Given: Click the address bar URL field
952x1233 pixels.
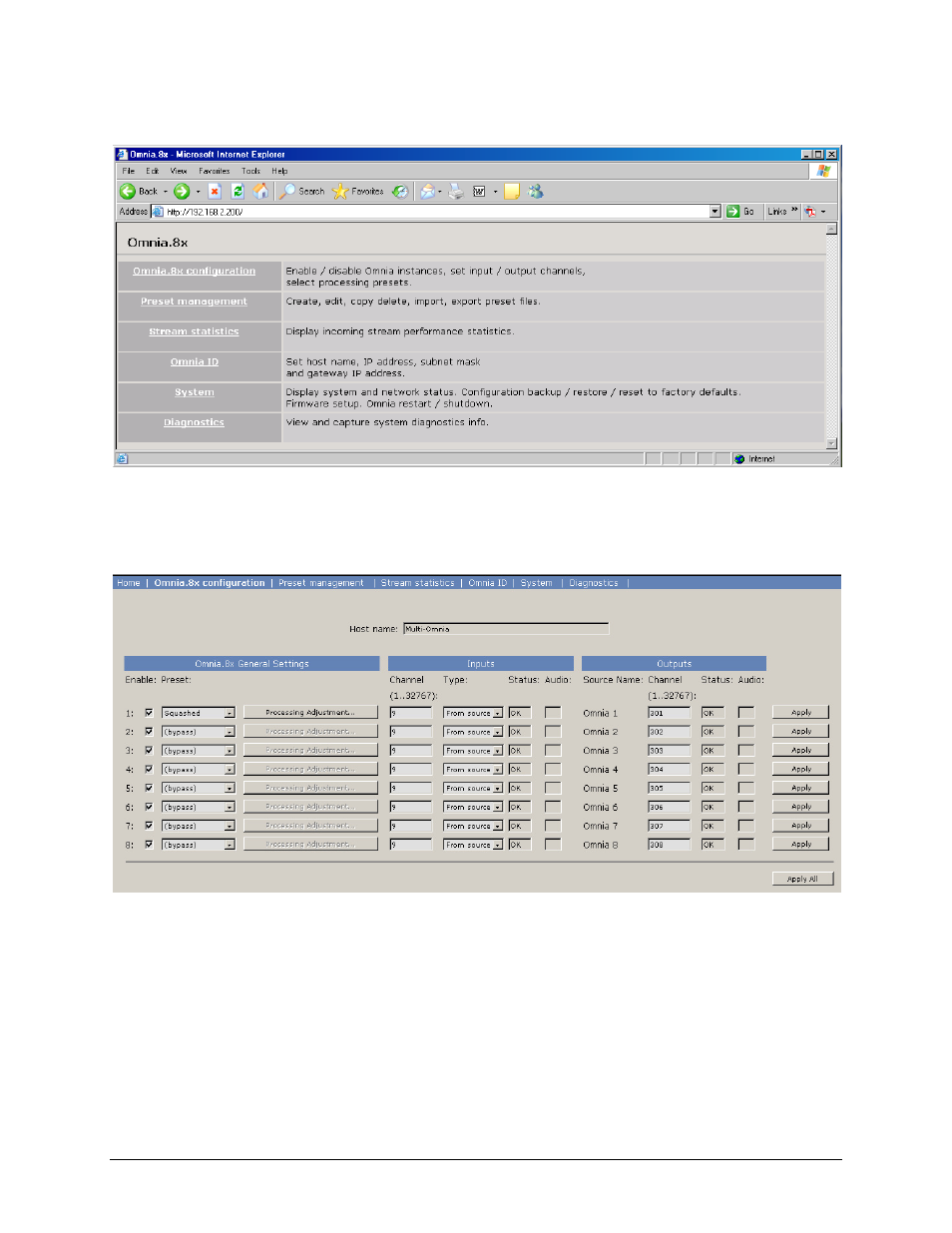Looking at the screenshot, I should (437, 212).
